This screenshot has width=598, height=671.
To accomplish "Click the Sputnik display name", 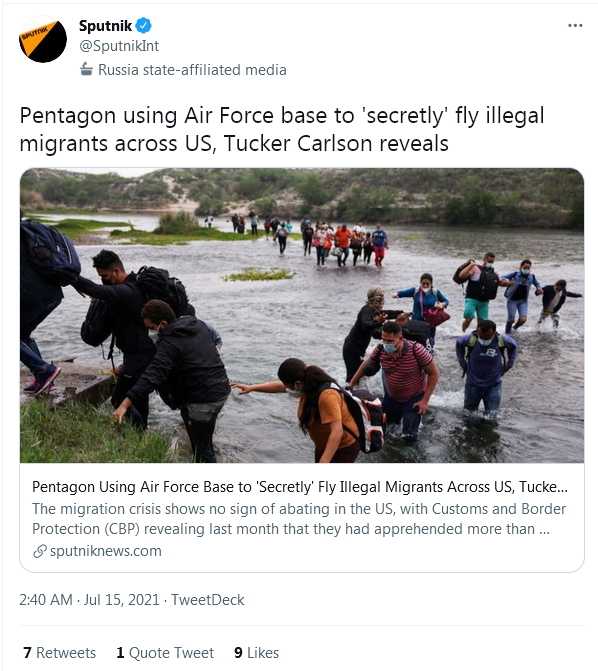I will pos(105,26).
